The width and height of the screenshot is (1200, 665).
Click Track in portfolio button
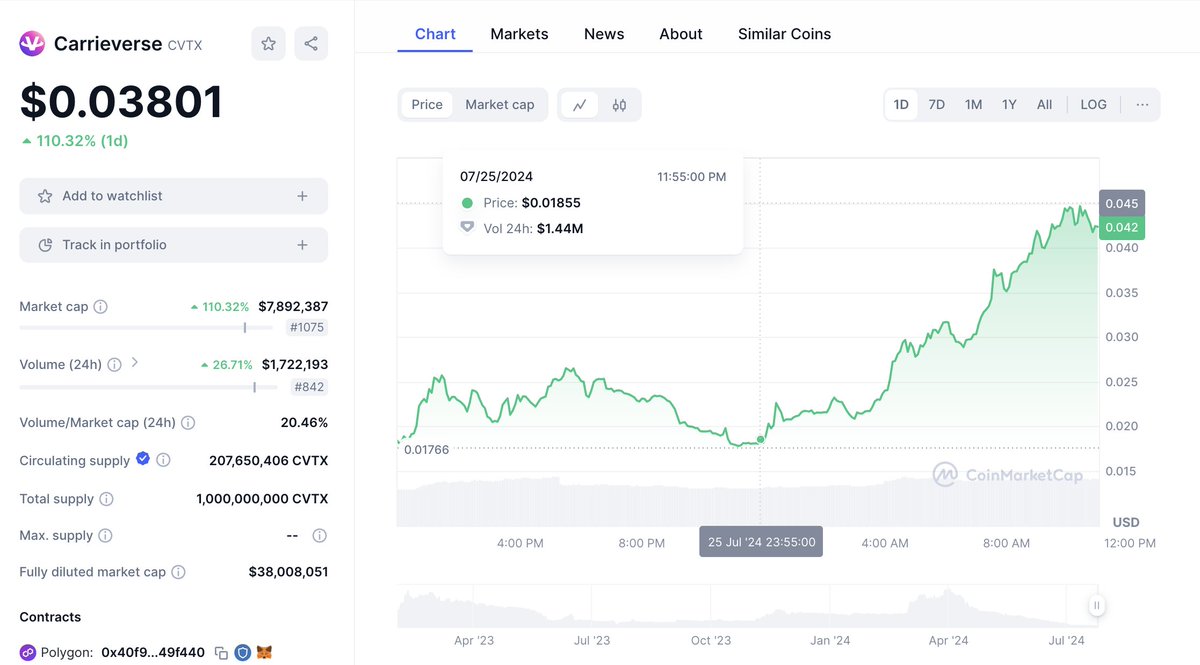pos(173,245)
